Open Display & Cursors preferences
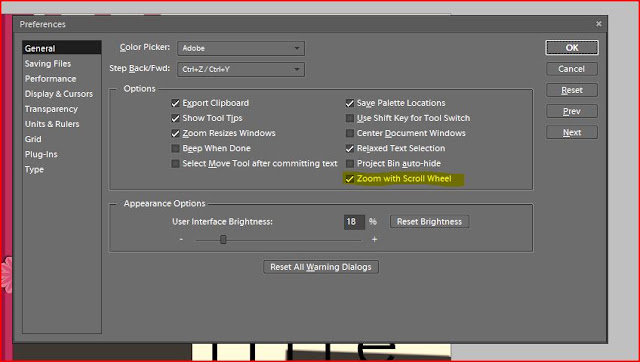The image size is (640, 362). tap(59, 94)
